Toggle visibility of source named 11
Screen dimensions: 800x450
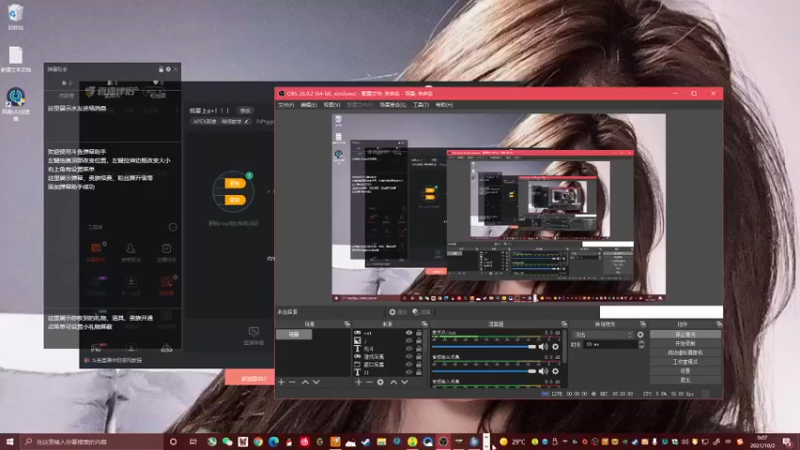point(409,372)
